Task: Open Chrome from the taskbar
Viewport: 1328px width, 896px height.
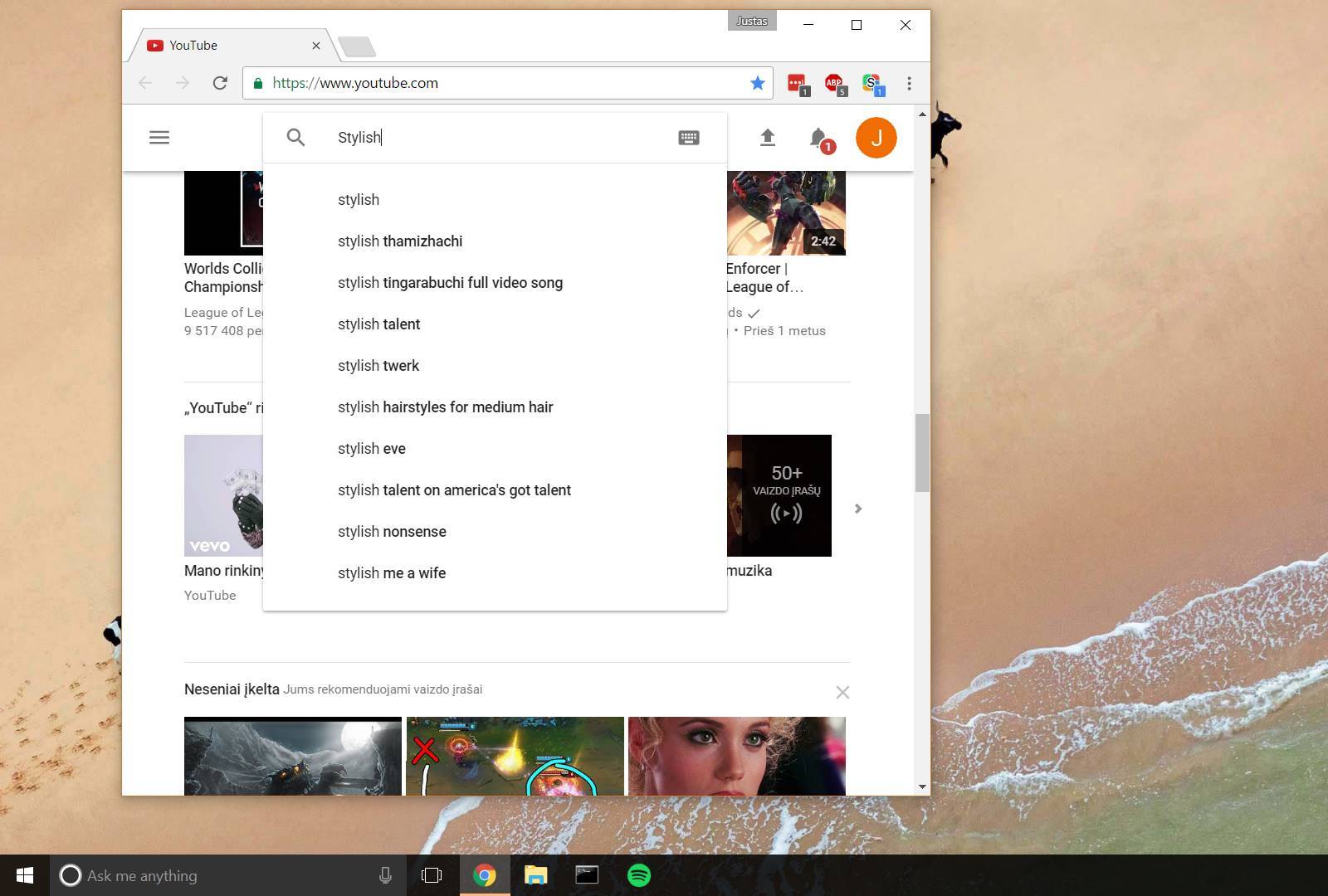Action: click(x=485, y=875)
